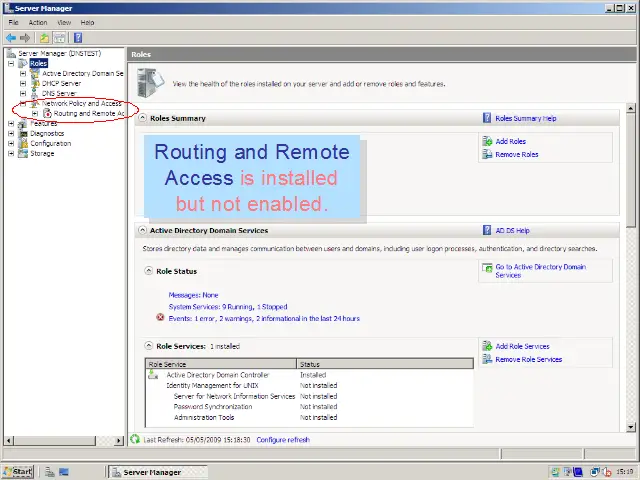Image resolution: width=640 pixels, height=480 pixels.
Task: Click the Roles Summary Help icon
Action: 487,118
